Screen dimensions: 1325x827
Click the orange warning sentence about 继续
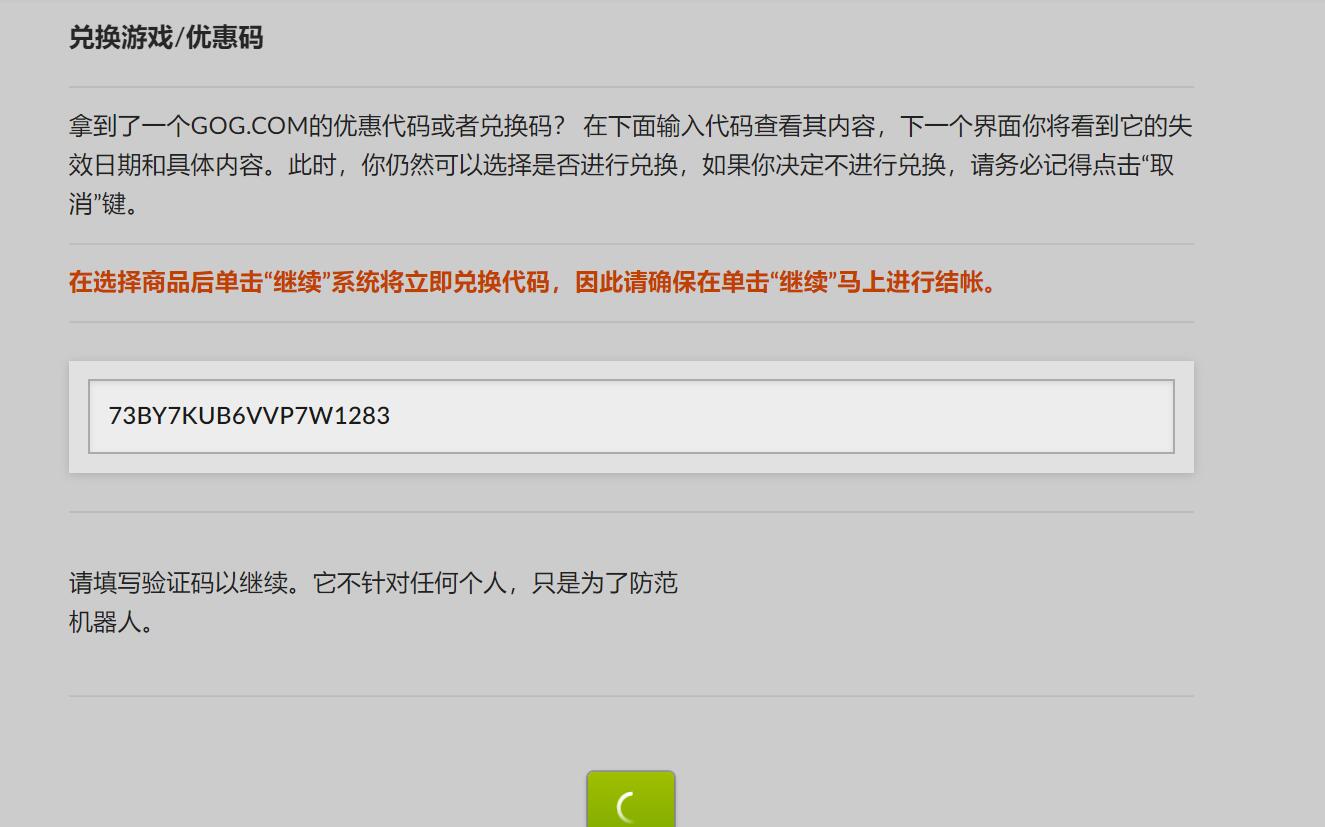click(x=536, y=282)
